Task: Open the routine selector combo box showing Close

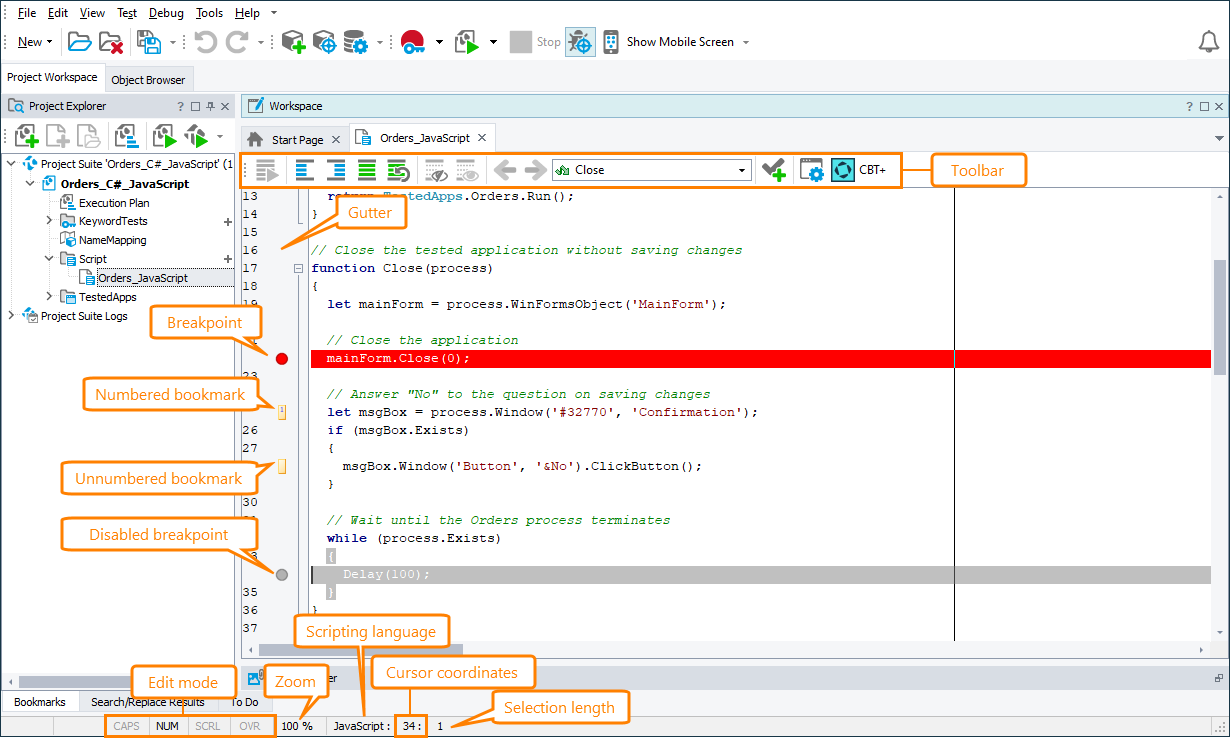Action: [651, 170]
